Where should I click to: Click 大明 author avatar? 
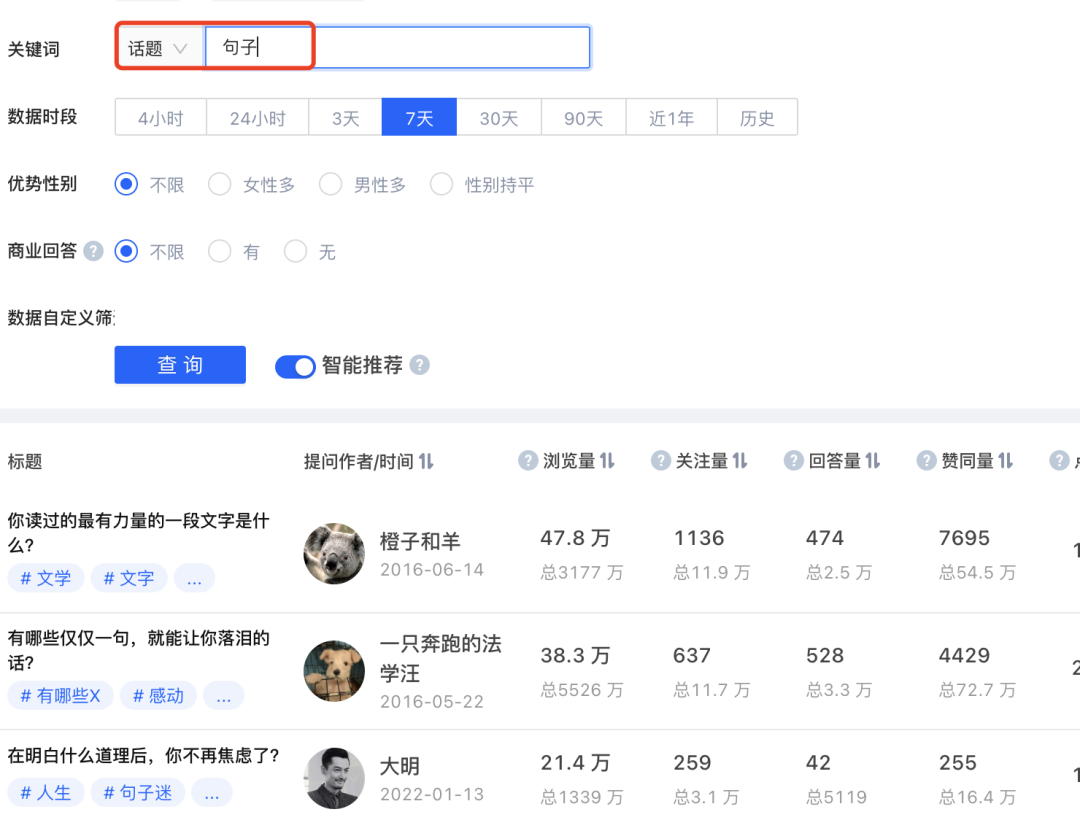tap(334, 779)
